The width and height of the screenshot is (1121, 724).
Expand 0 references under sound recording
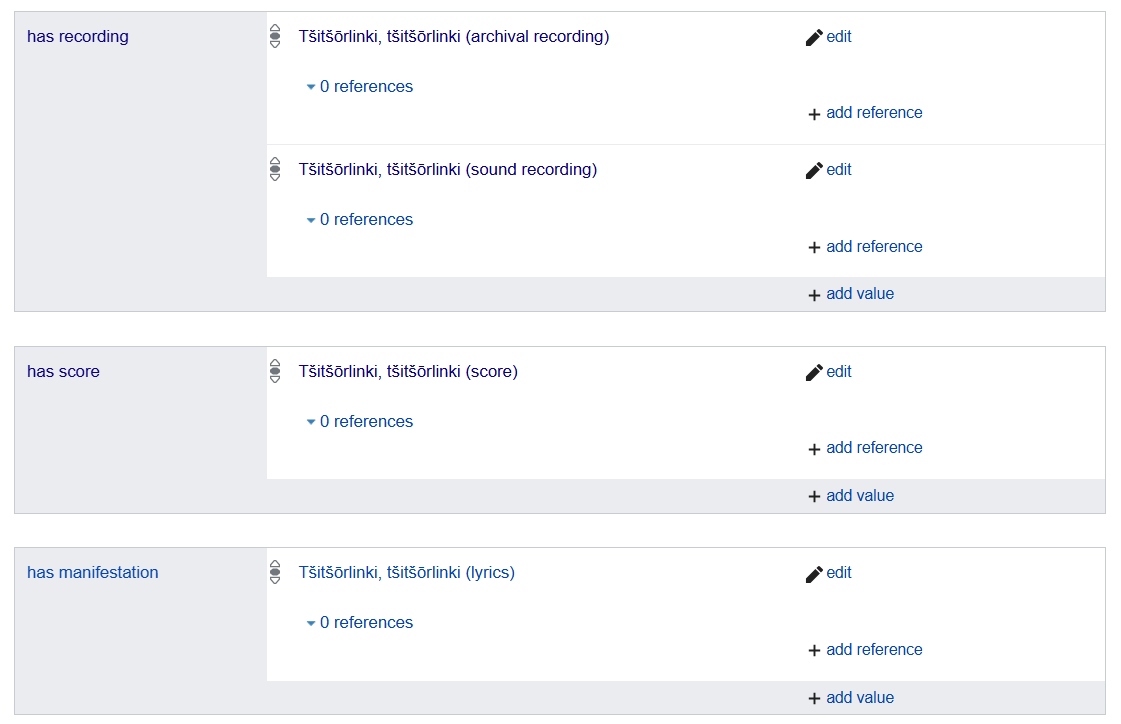(360, 219)
